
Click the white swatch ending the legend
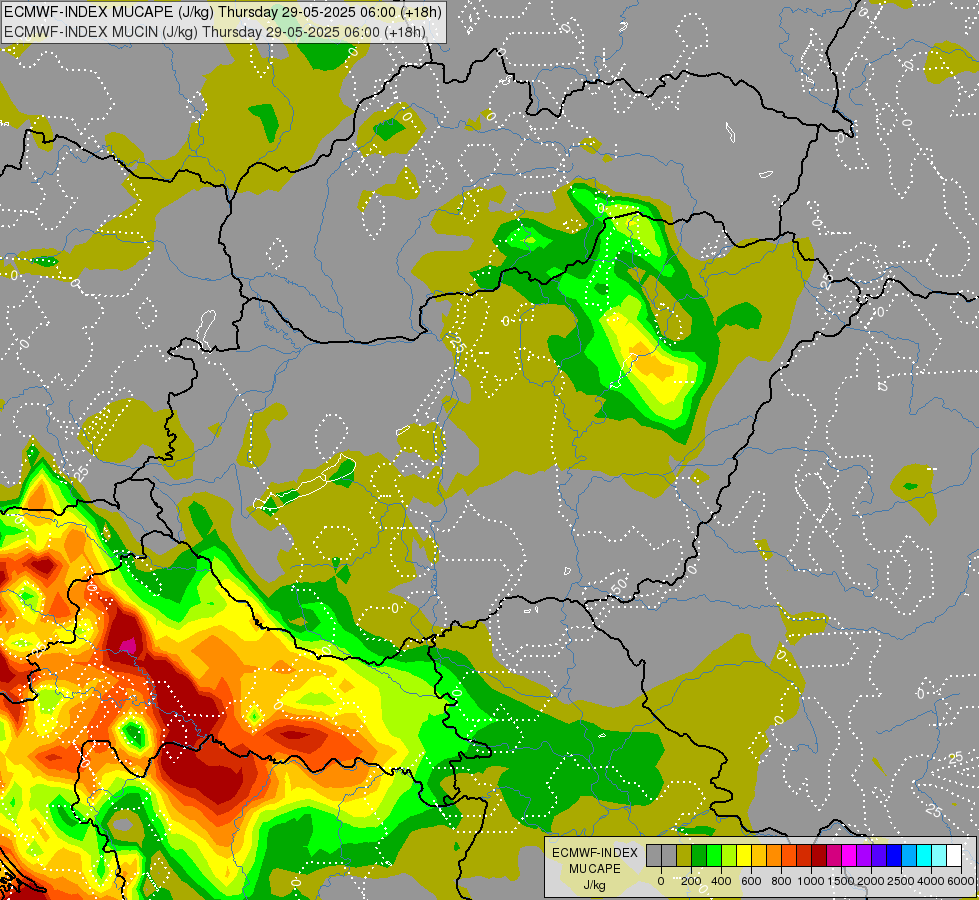tap(954, 855)
